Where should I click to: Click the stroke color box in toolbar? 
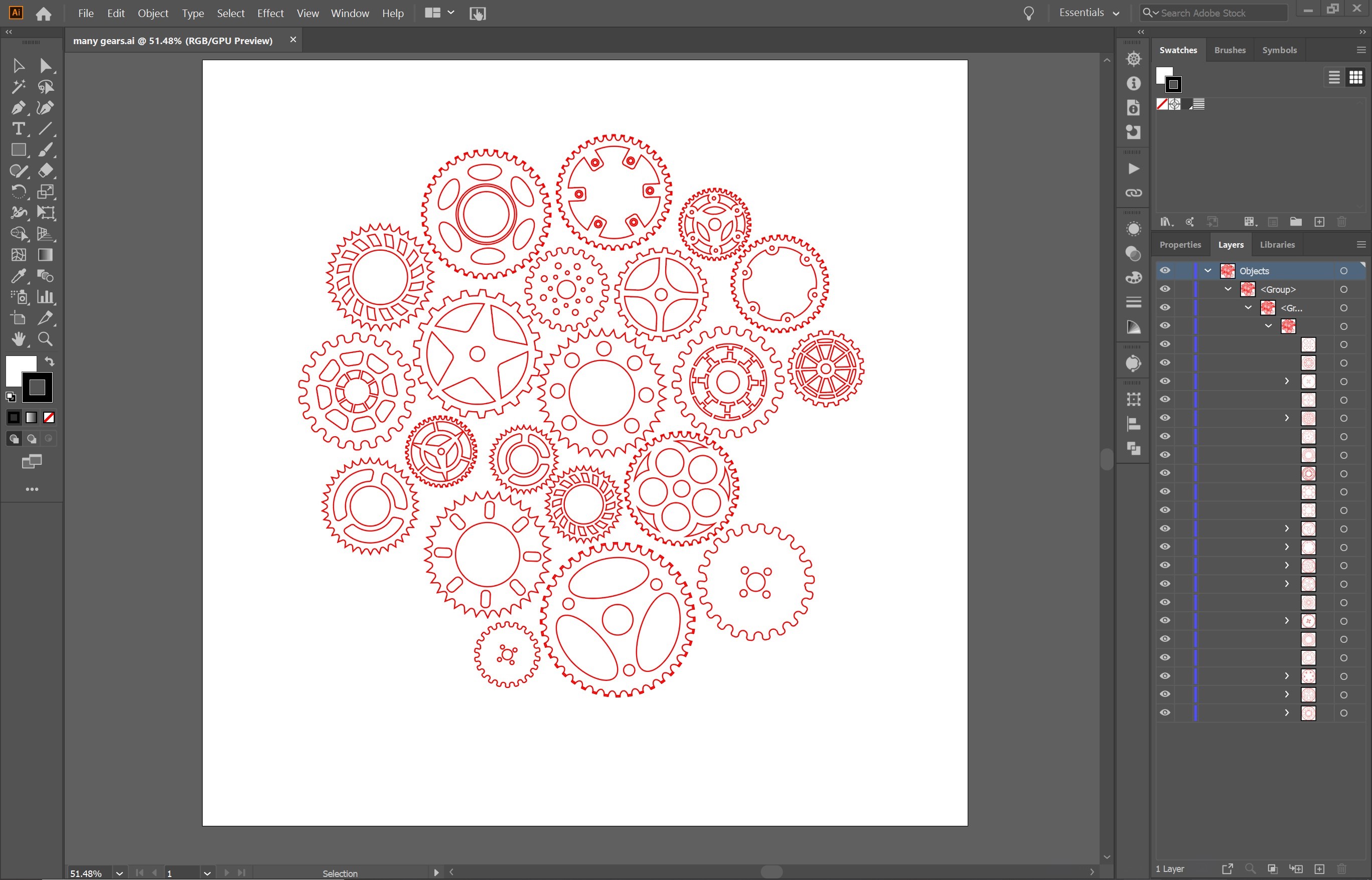click(x=37, y=388)
